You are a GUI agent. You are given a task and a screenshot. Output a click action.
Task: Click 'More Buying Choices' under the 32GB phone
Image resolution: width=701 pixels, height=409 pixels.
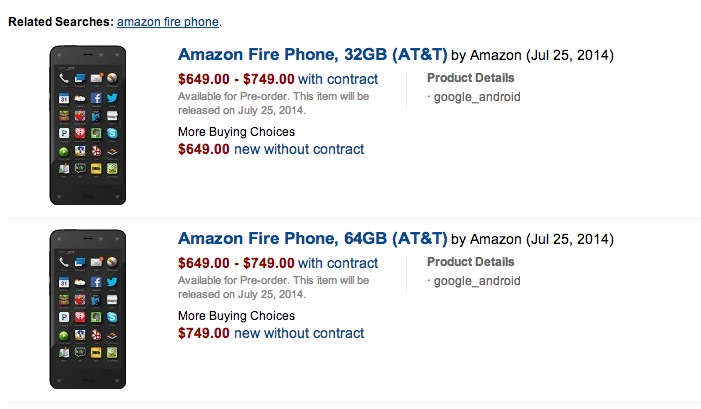tap(236, 132)
